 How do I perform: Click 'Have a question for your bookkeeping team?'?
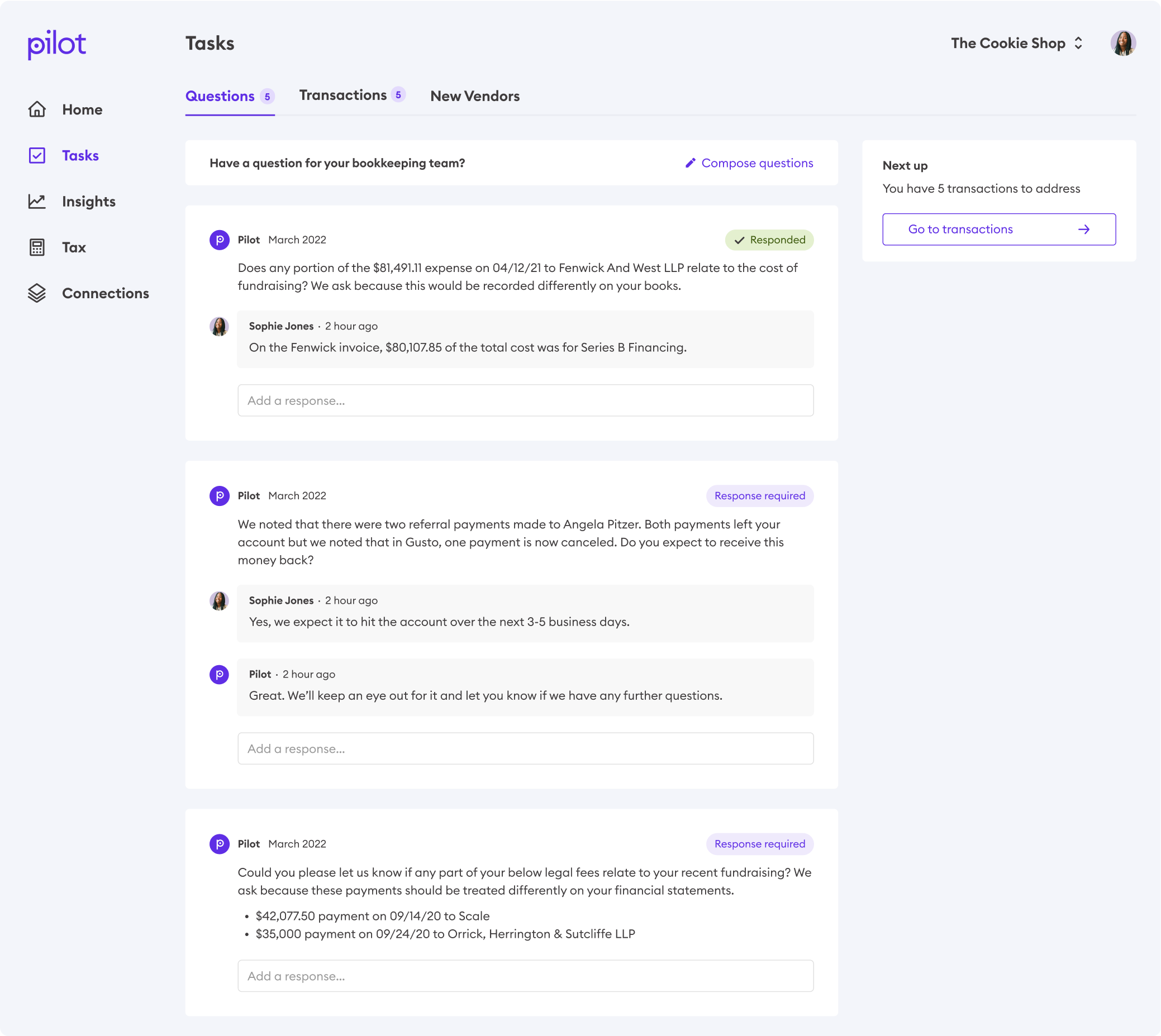(337, 163)
